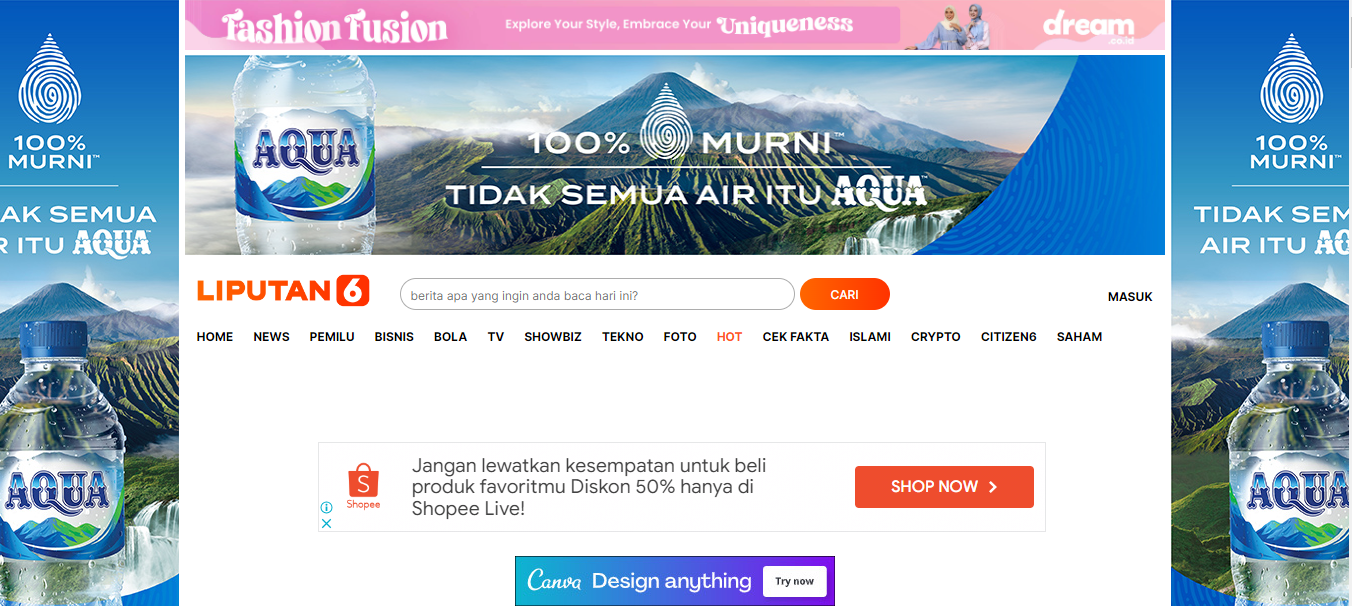Close the Shopee ad with X

pos(326,523)
